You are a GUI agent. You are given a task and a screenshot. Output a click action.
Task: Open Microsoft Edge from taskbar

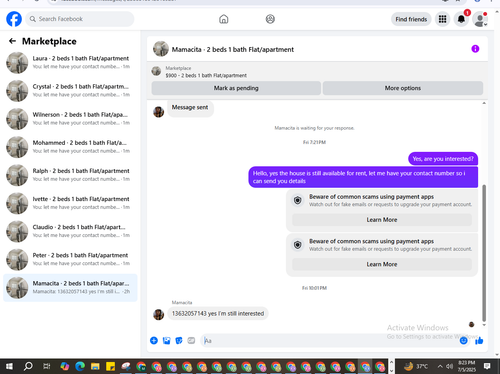click(80, 367)
